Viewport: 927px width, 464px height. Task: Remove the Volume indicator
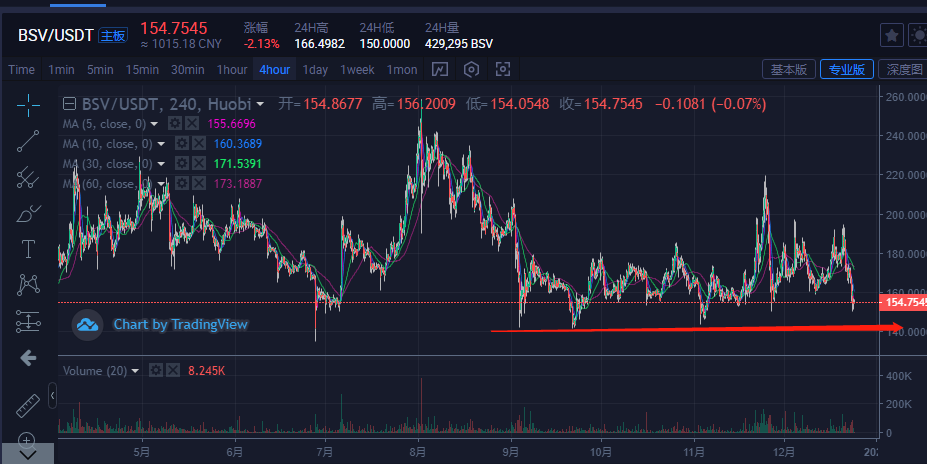point(173,371)
